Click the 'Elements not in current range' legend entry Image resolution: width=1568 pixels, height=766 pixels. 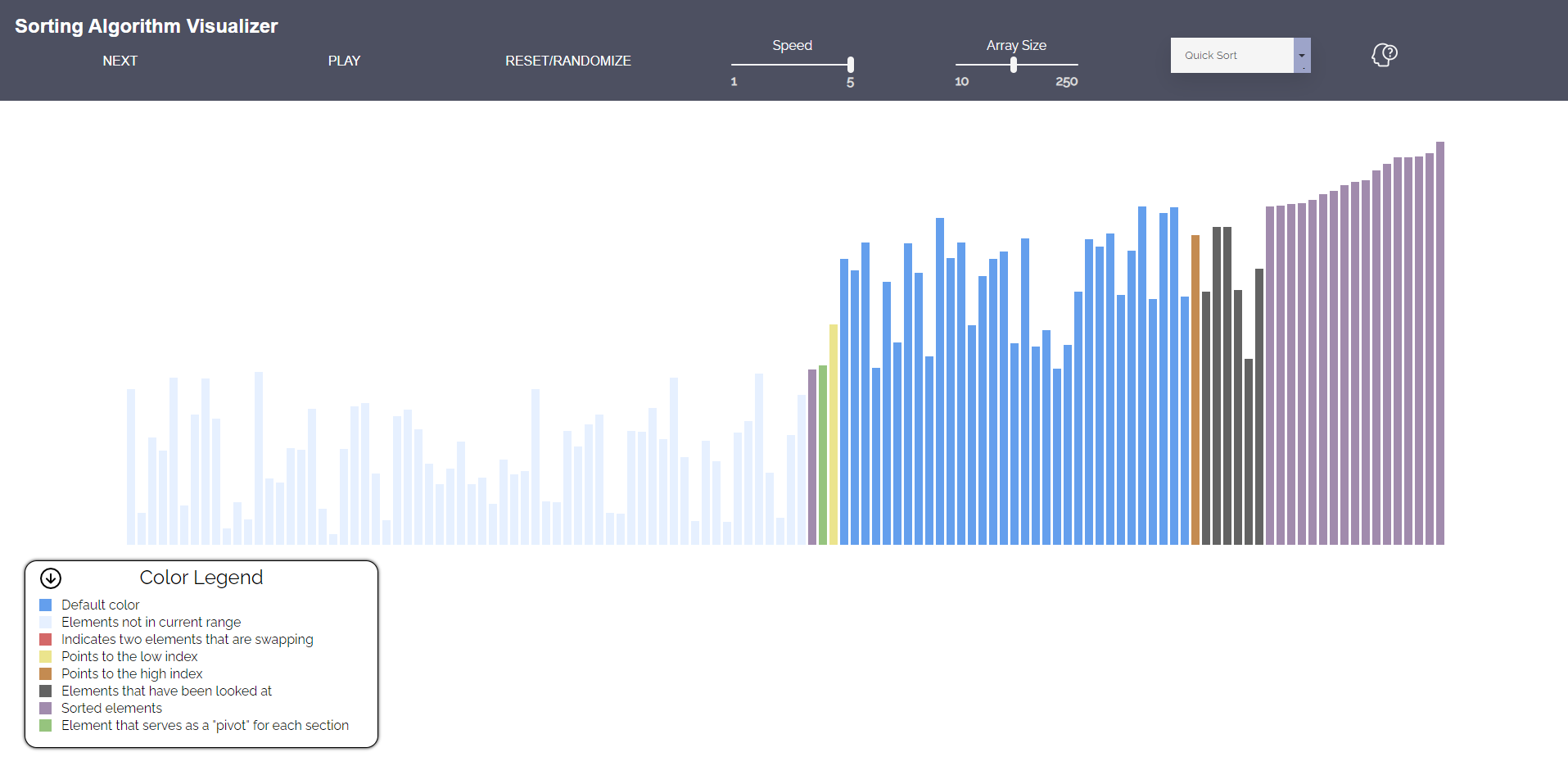pos(151,622)
